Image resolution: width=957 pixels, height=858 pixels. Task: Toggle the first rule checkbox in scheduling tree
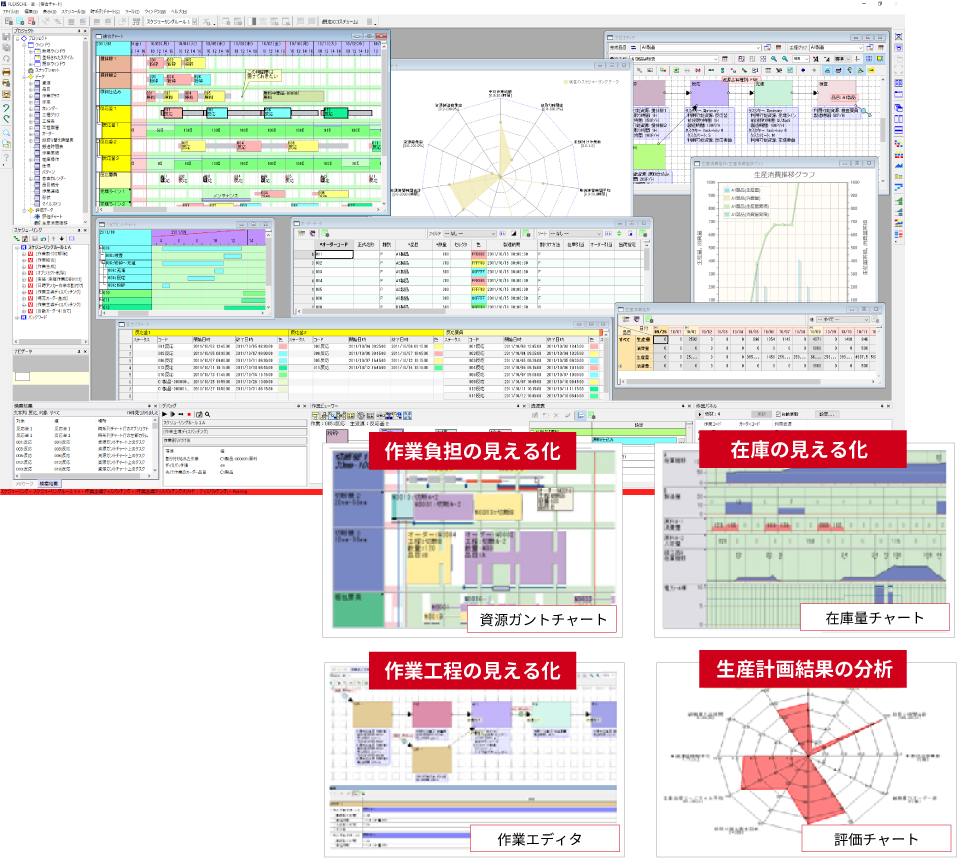pyautogui.click(x=31, y=255)
